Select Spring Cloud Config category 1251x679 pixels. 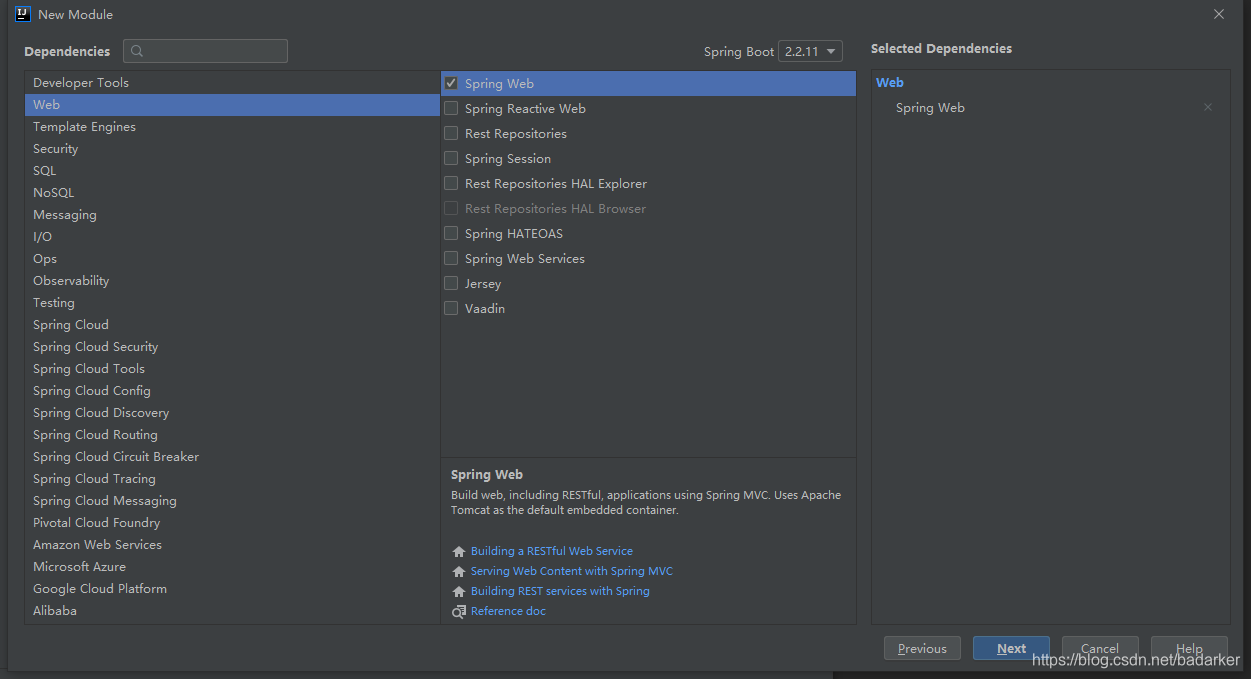point(232,391)
